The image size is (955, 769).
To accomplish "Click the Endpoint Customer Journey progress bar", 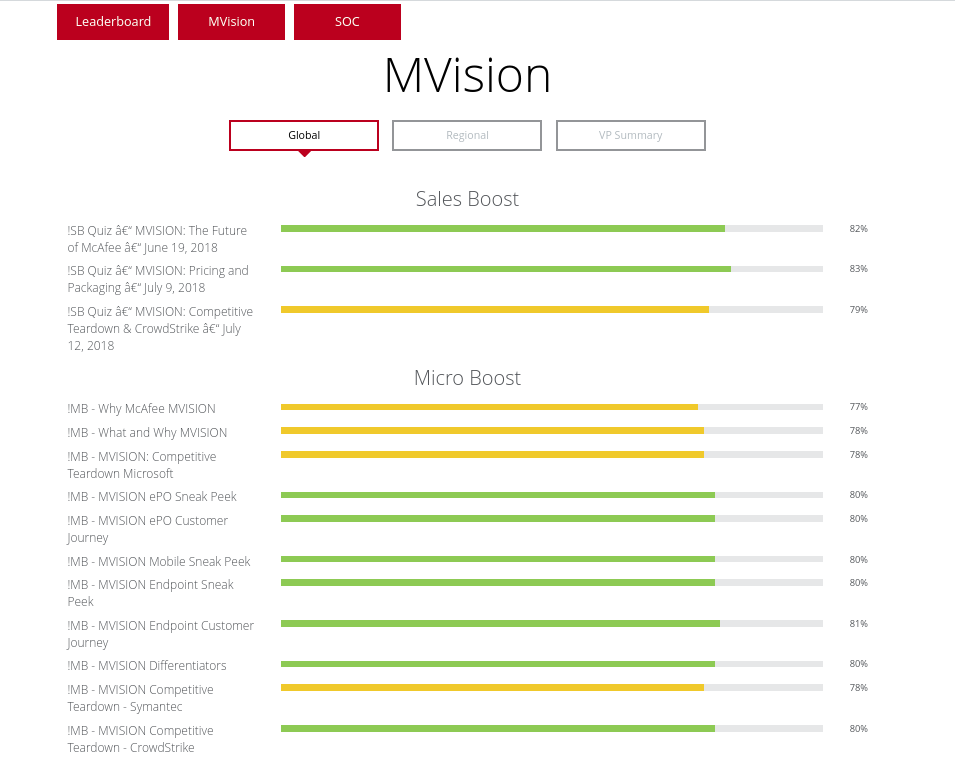I will point(552,623).
